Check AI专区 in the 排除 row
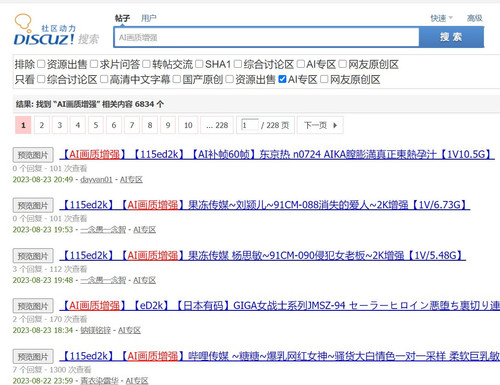The height and width of the screenshot is (385, 500). pyautogui.click(x=301, y=64)
